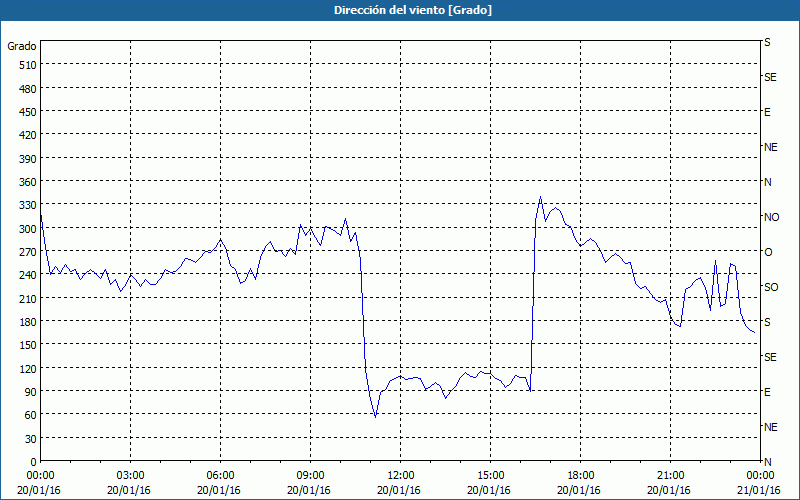Select the 360 degree axis label
The width and height of the screenshot is (800, 500).
coord(27,182)
